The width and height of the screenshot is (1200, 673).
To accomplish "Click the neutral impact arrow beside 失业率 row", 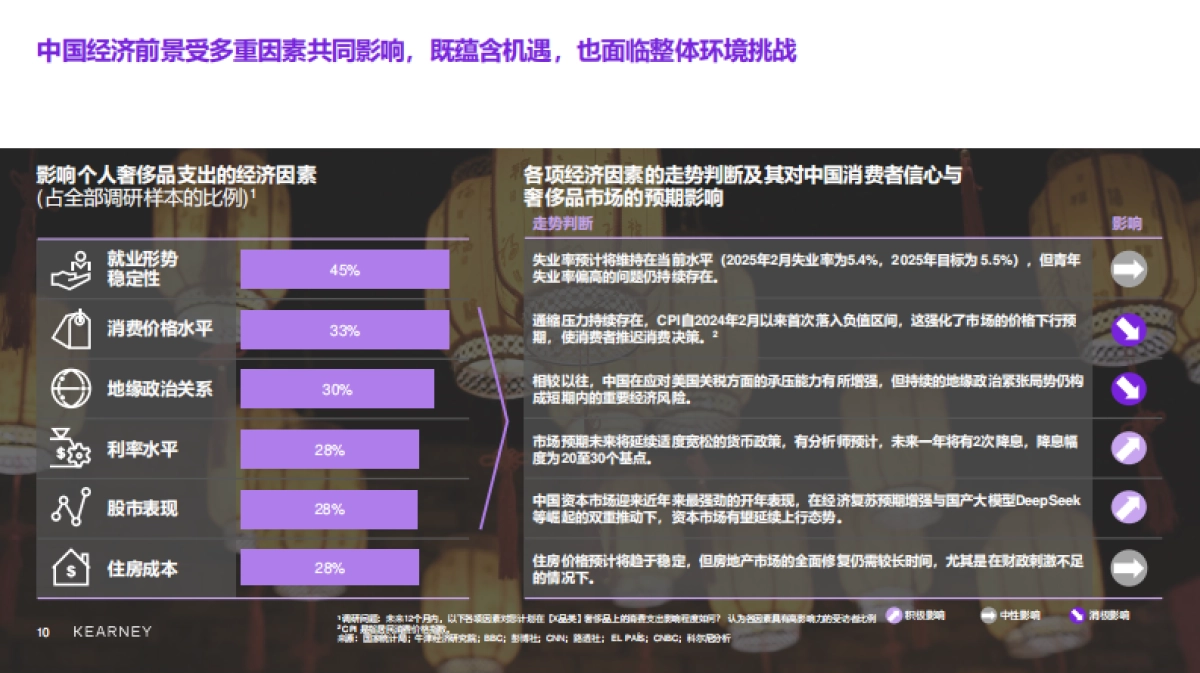I will click(x=1129, y=268).
